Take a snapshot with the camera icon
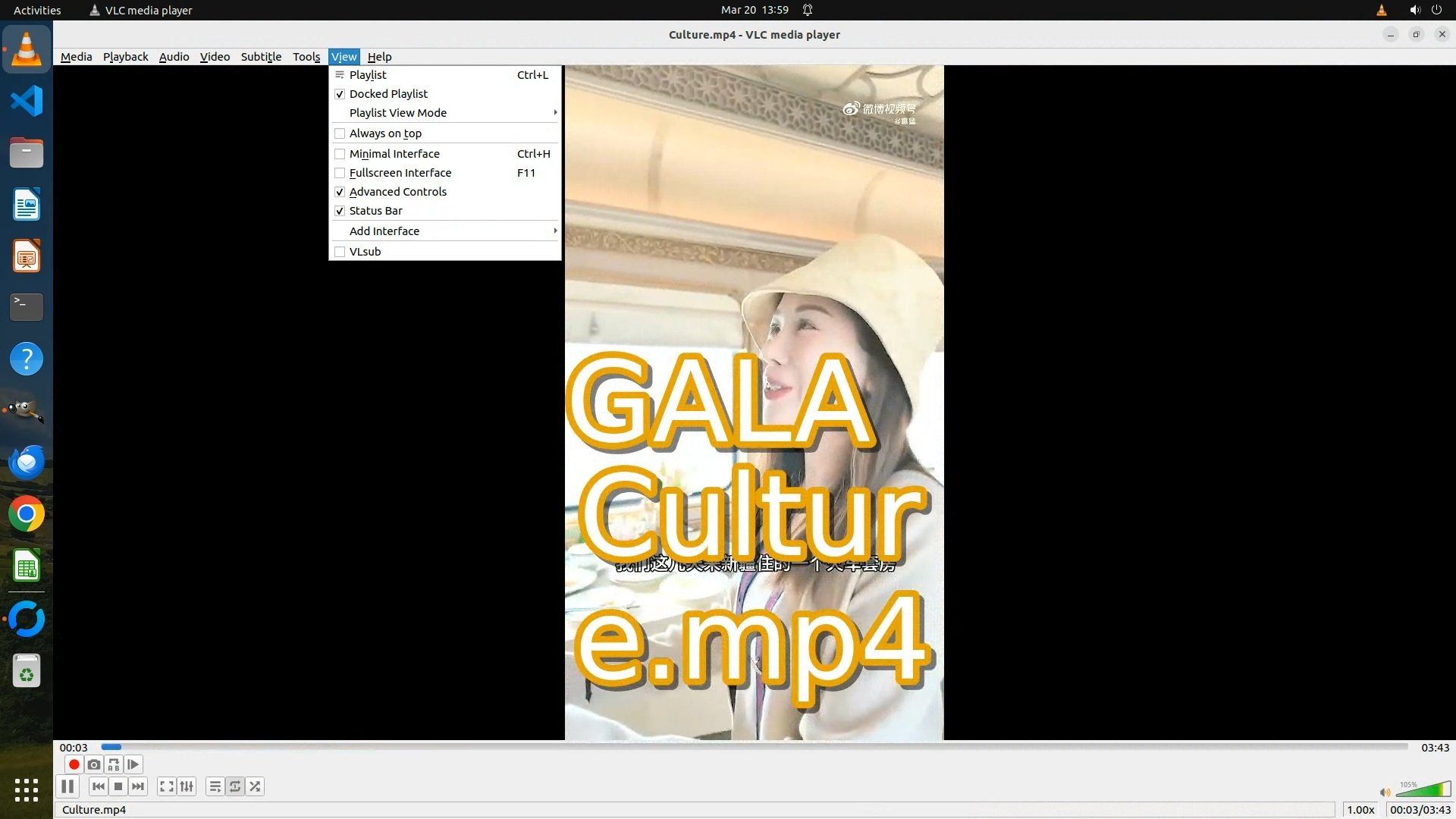The image size is (1456, 819). (x=93, y=764)
